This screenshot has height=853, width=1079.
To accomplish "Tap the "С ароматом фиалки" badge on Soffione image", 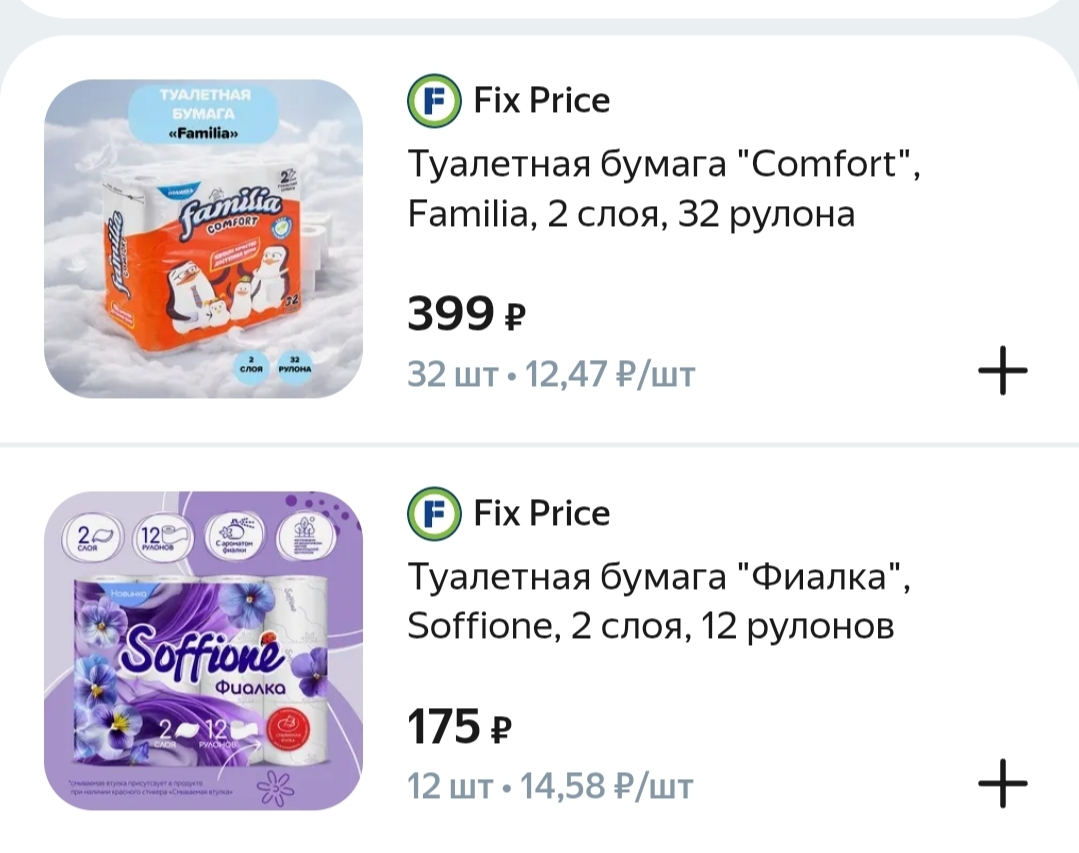I will tap(231, 536).
